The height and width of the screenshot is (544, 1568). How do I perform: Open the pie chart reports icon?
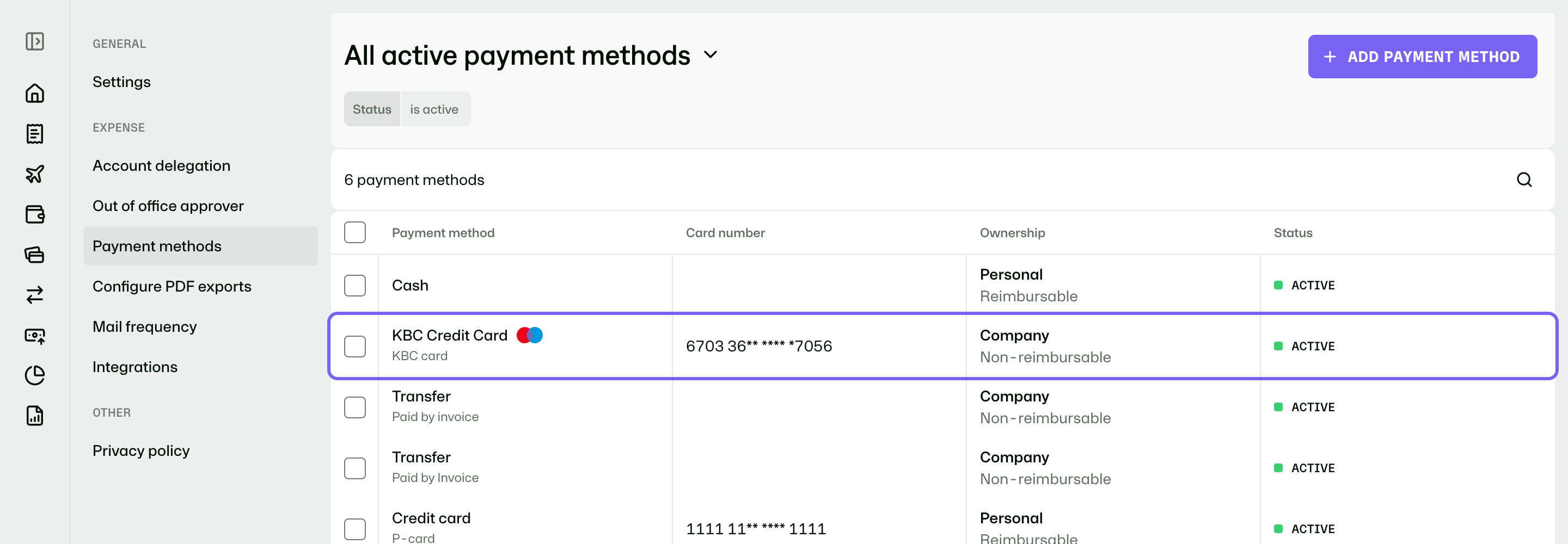pyautogui.click(x=35, y=375)
